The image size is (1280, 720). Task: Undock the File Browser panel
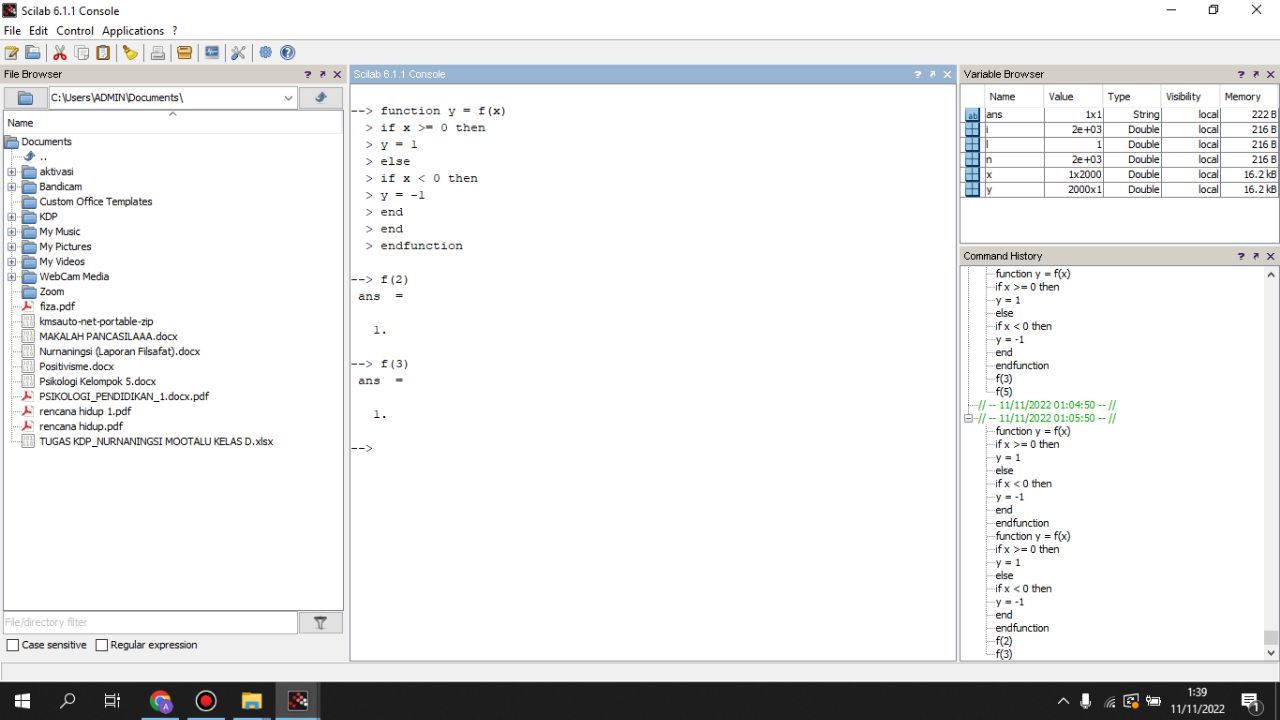click(x=322, y=74)
